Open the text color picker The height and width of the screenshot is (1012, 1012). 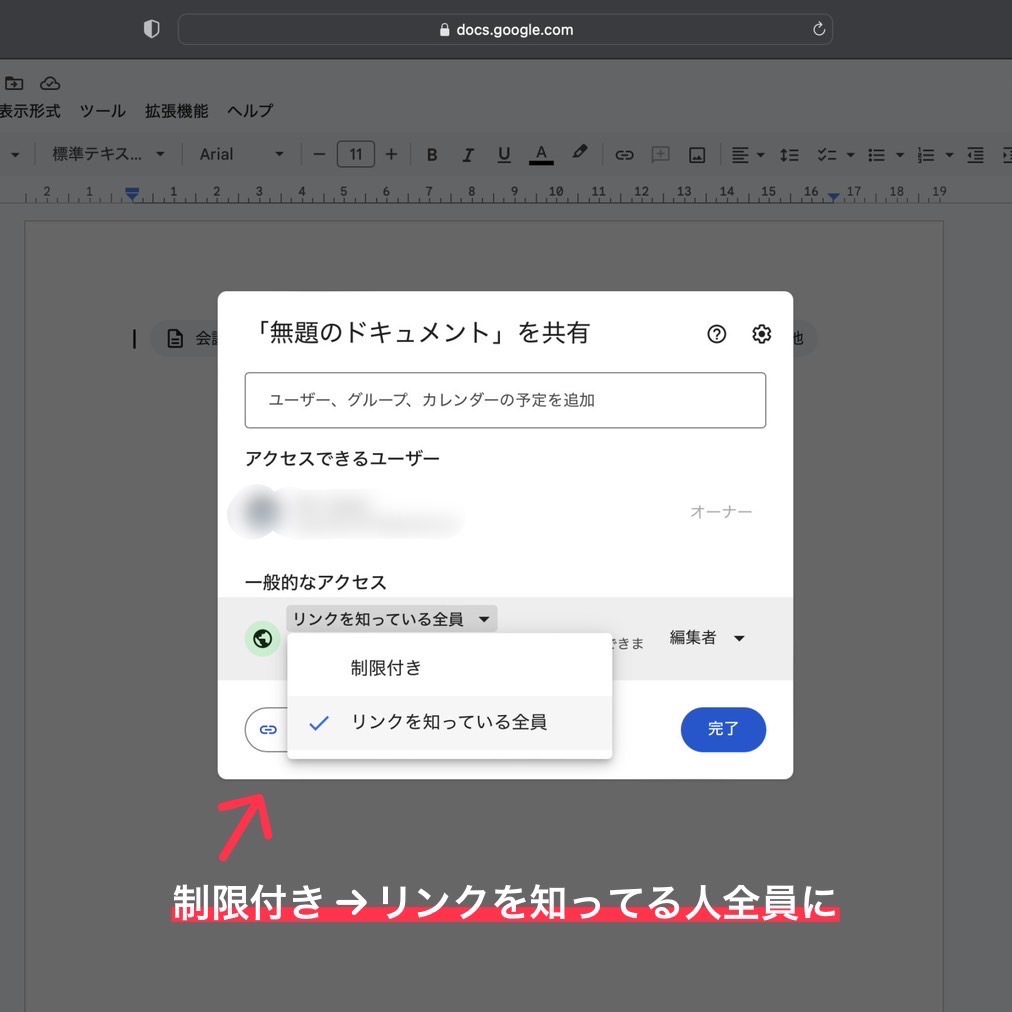tap(541, 155)
